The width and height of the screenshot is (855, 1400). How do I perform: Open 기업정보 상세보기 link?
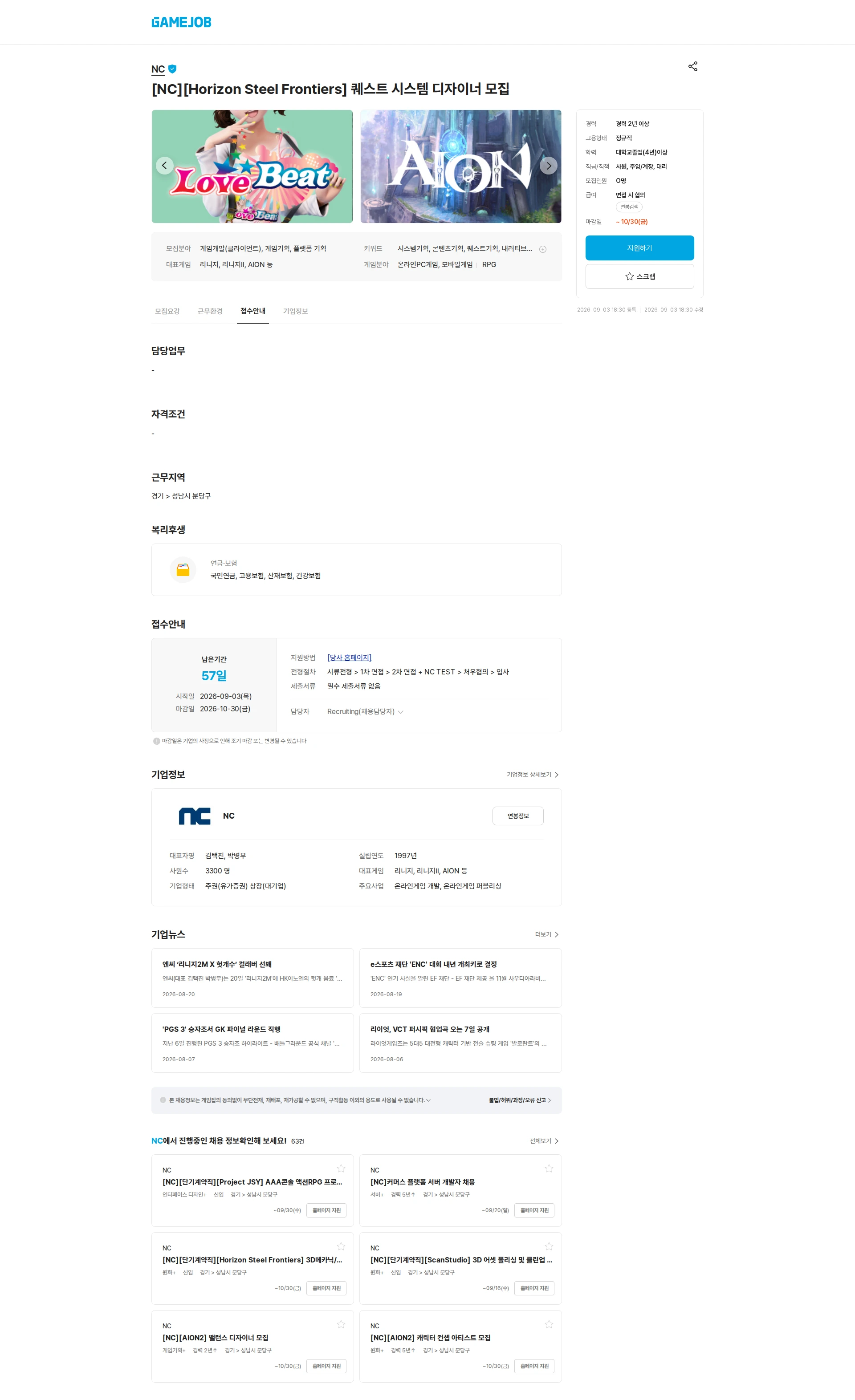532,775
